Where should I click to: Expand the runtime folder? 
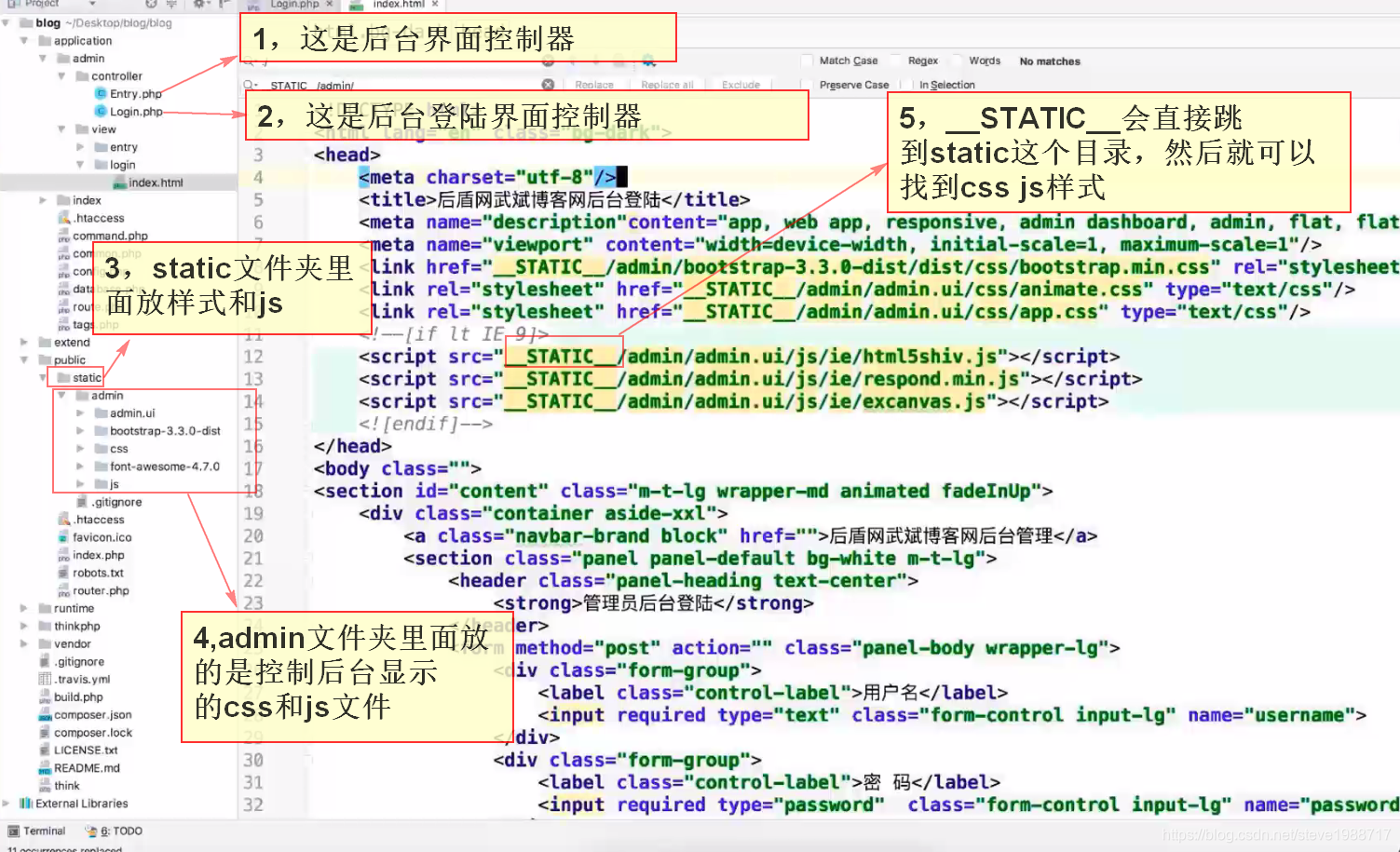click(x=24, y=608)
